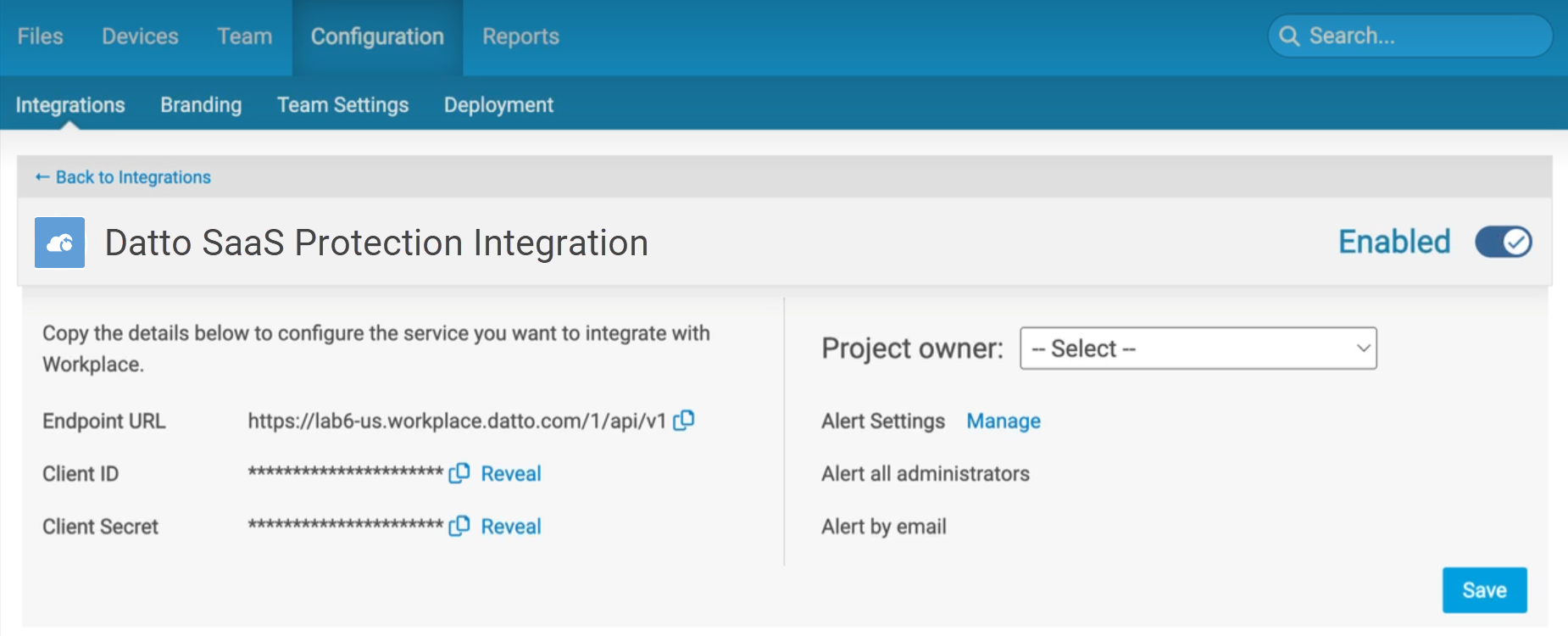1568x636 pixels.
Task: Disable the integration Enabled toggle
Action: (1503, 242)
